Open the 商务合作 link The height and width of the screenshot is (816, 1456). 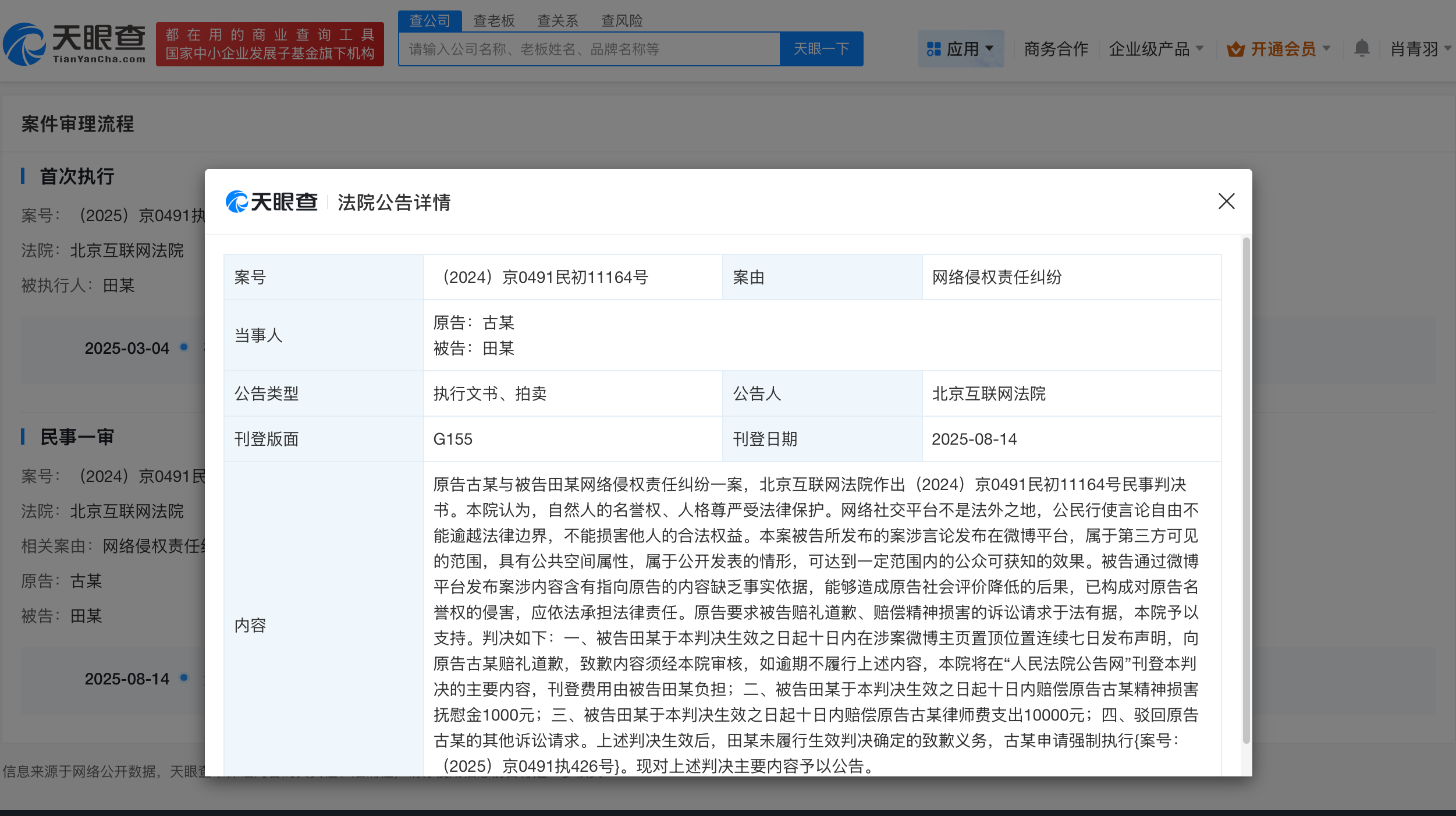pyautogui.click(x=1055, y=49)
